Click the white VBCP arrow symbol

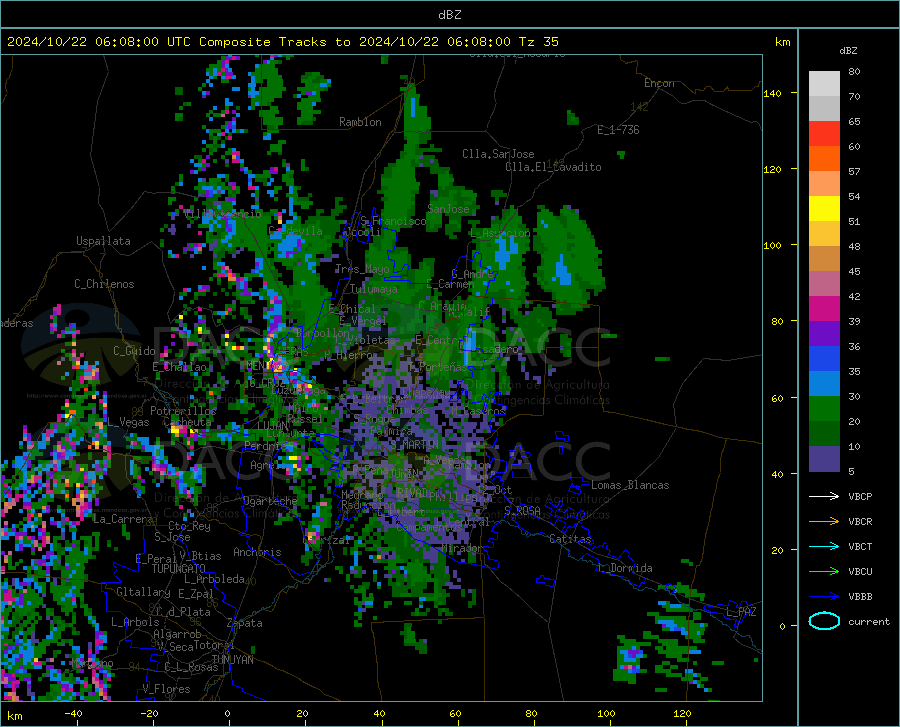[824, 496]
